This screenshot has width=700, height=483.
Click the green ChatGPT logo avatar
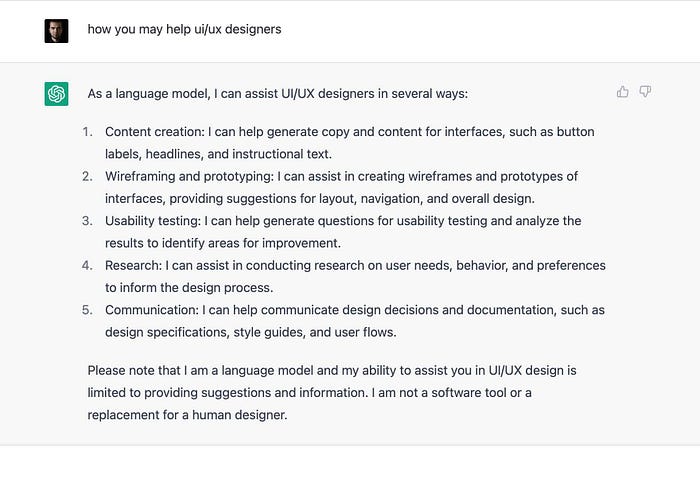point(56,94)
